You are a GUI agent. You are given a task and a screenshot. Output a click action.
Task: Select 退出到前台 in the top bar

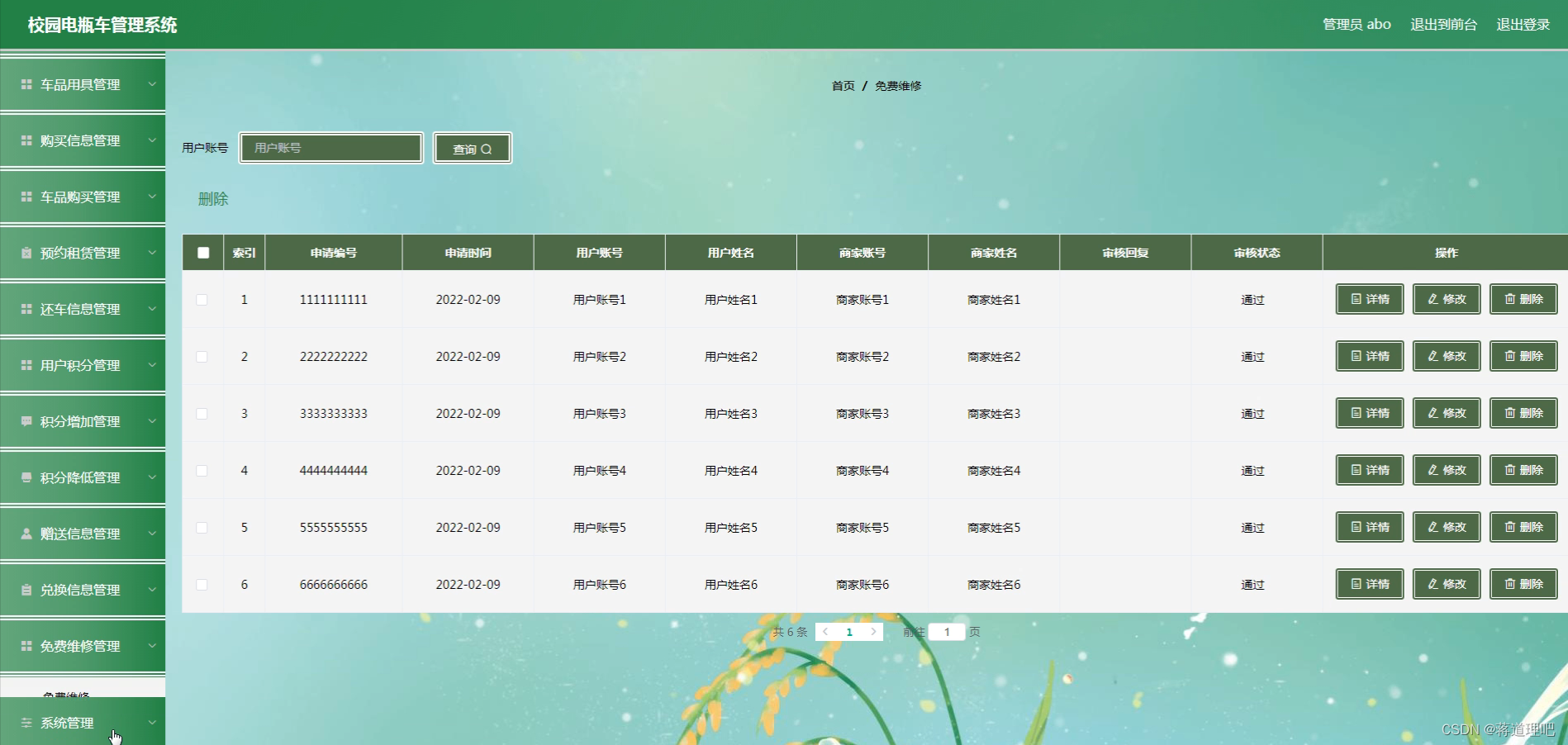click(x=1442, y=24)
